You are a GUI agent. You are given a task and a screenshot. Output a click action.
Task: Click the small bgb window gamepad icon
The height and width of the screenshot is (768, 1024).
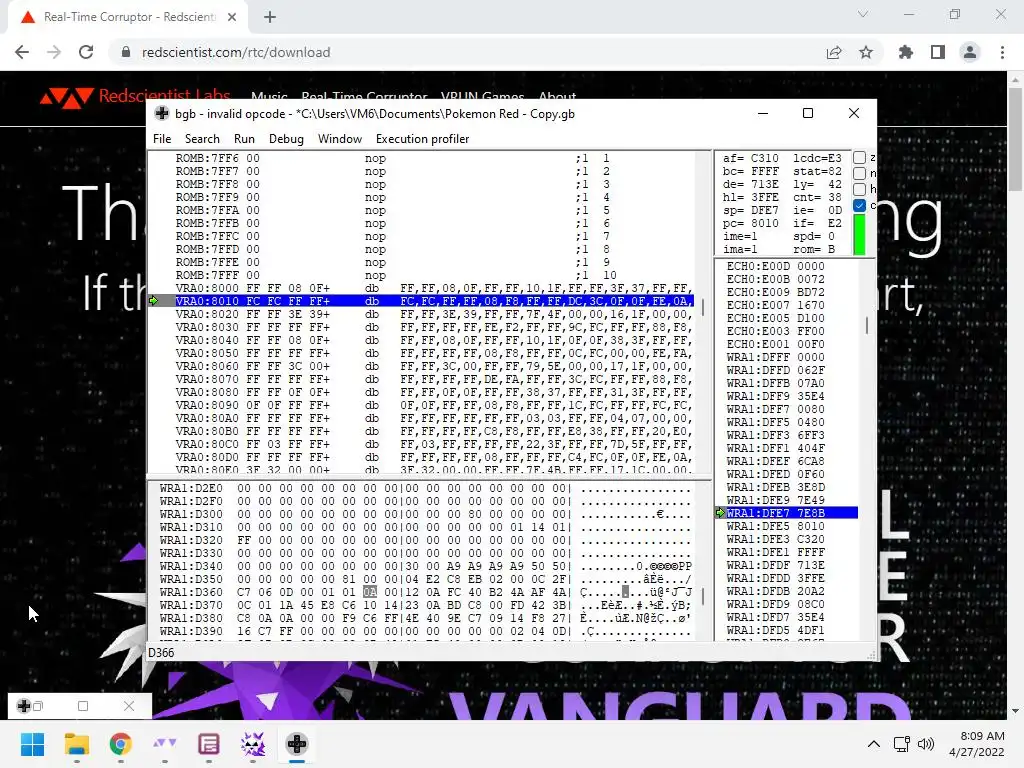[24, 706]
